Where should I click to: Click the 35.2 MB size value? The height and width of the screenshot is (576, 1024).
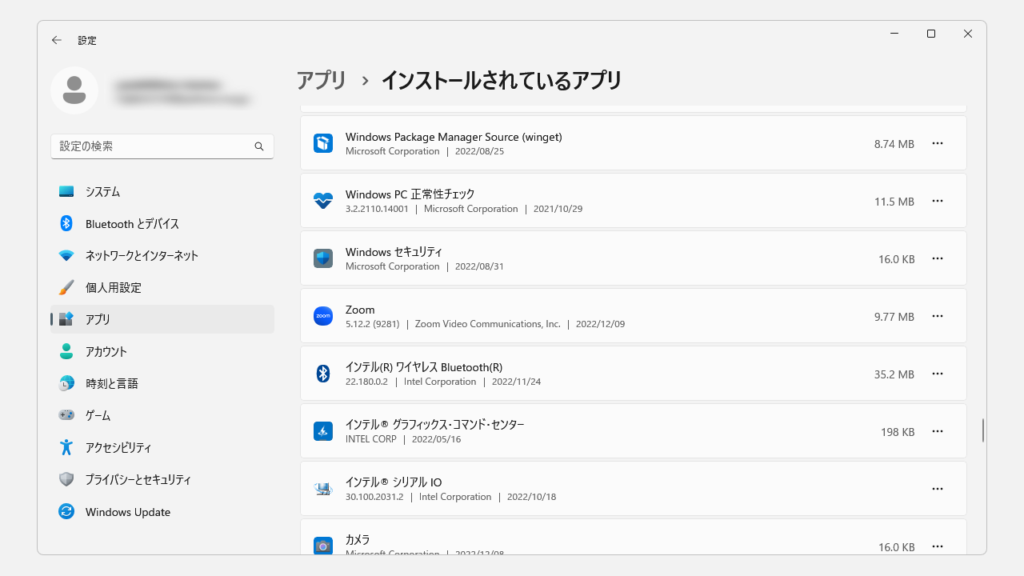click(894, 374)
